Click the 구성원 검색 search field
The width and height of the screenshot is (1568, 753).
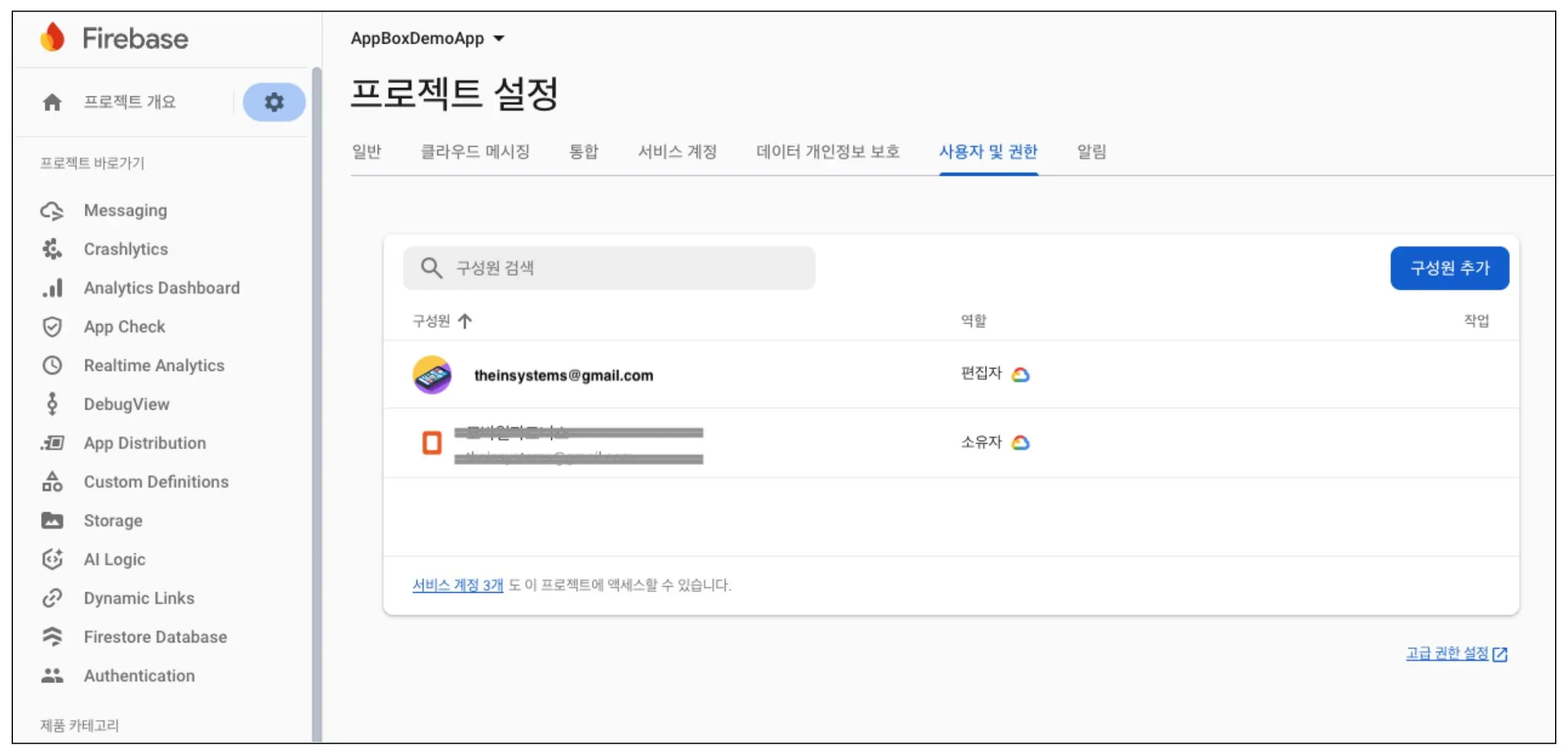tap(609, 268)
